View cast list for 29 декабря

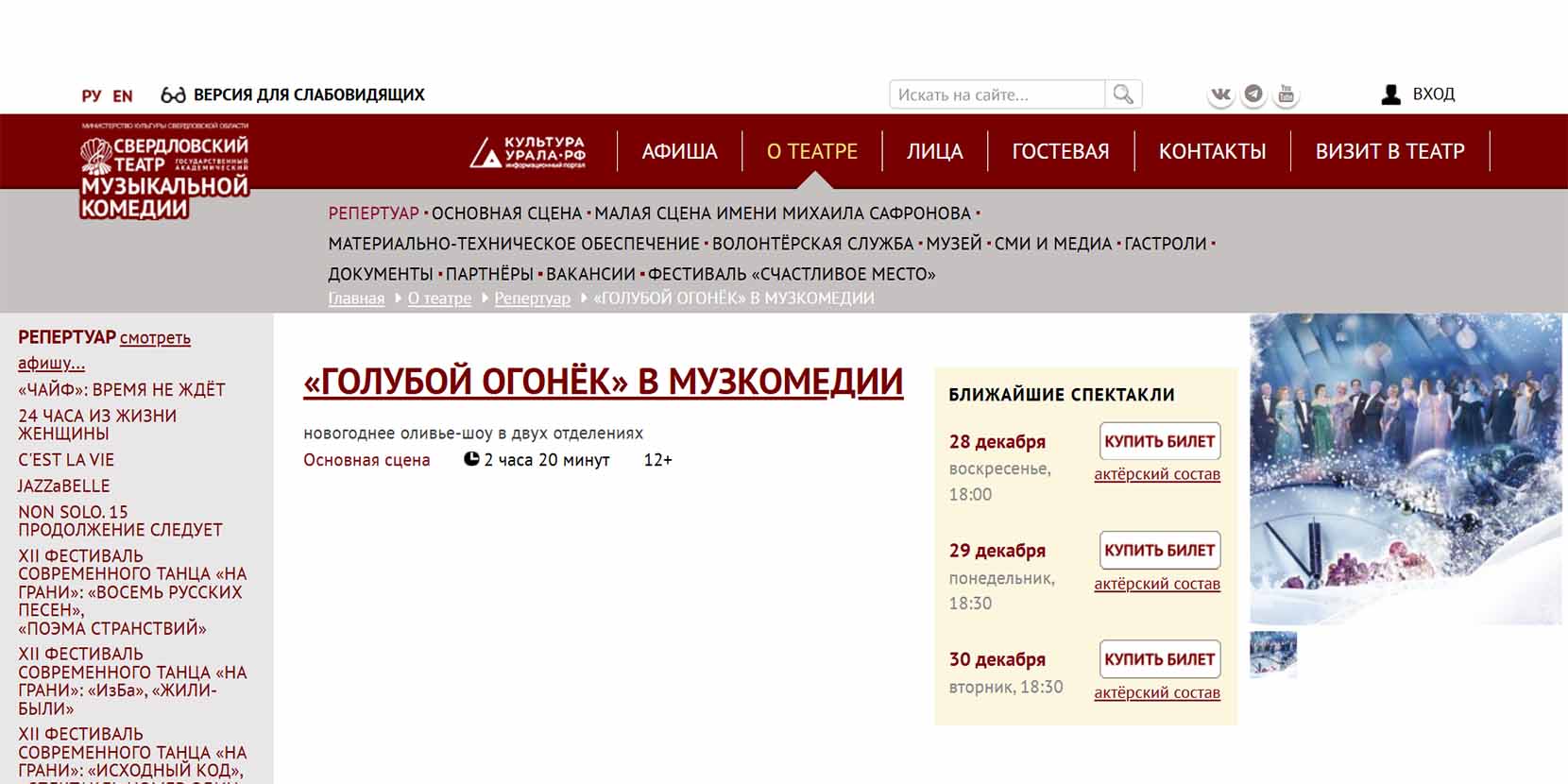click(1156, 584)
